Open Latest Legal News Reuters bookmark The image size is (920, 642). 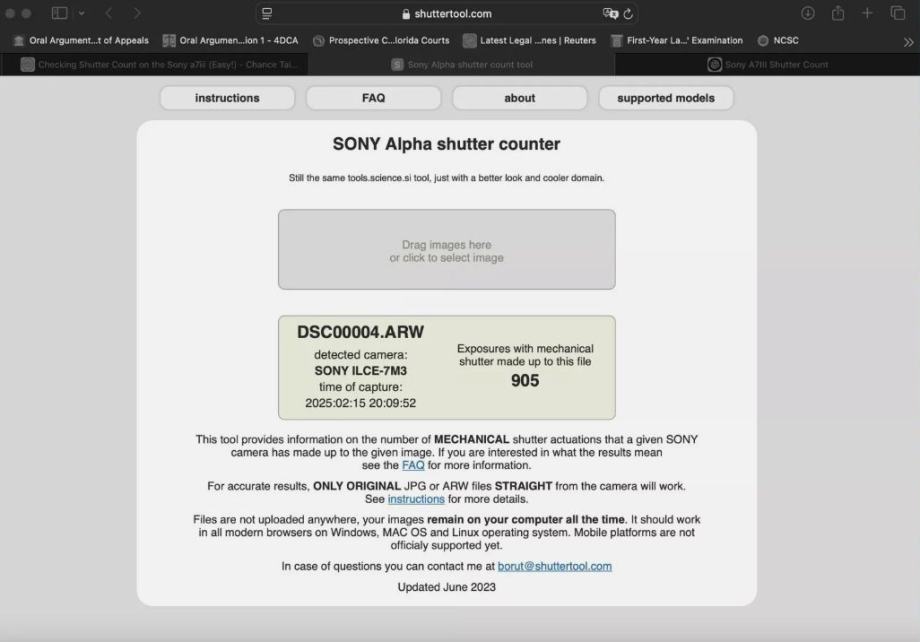click(x=530, y=40)
